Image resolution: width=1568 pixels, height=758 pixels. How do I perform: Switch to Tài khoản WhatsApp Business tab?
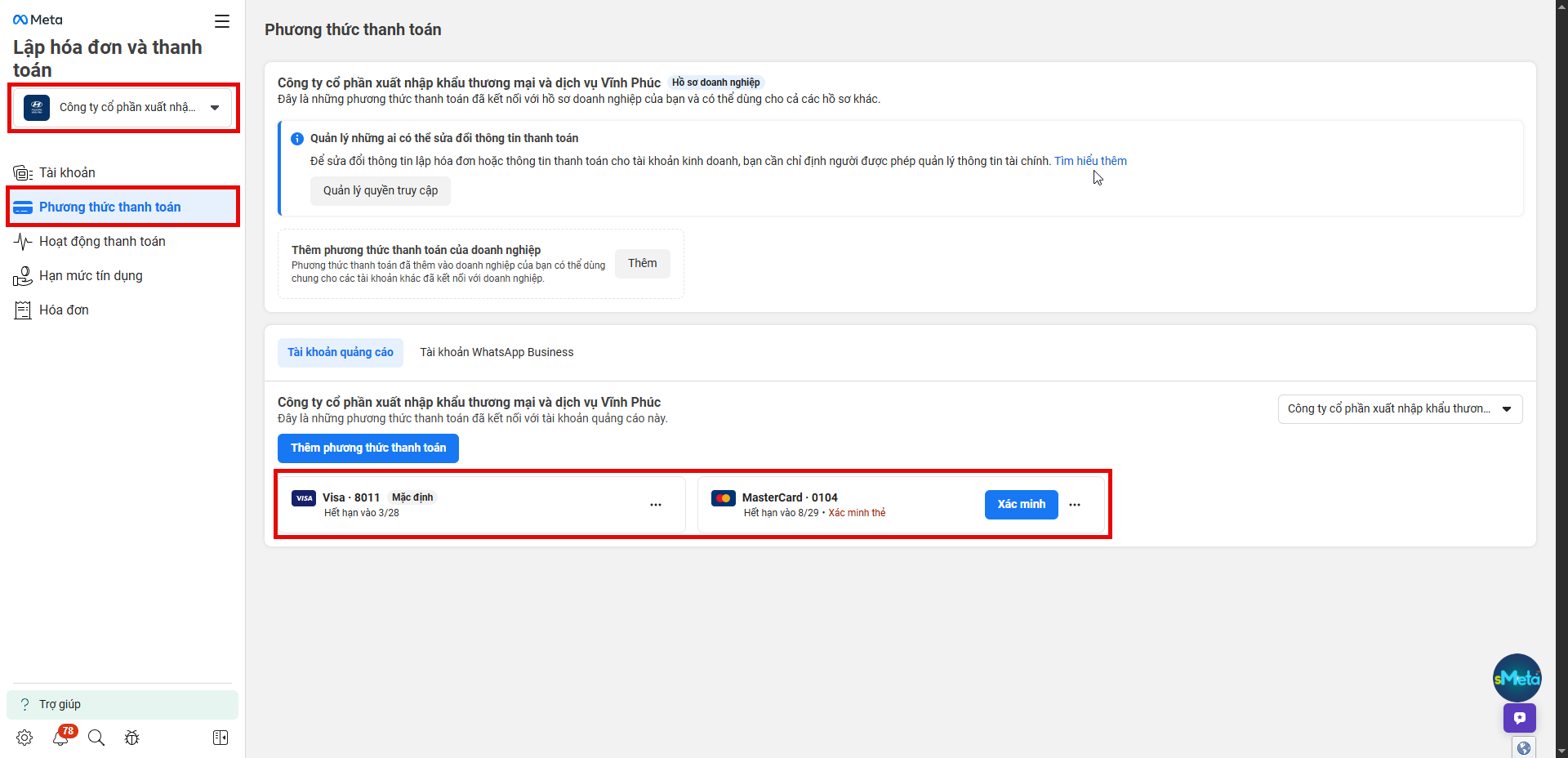click(x=497, y=353)
